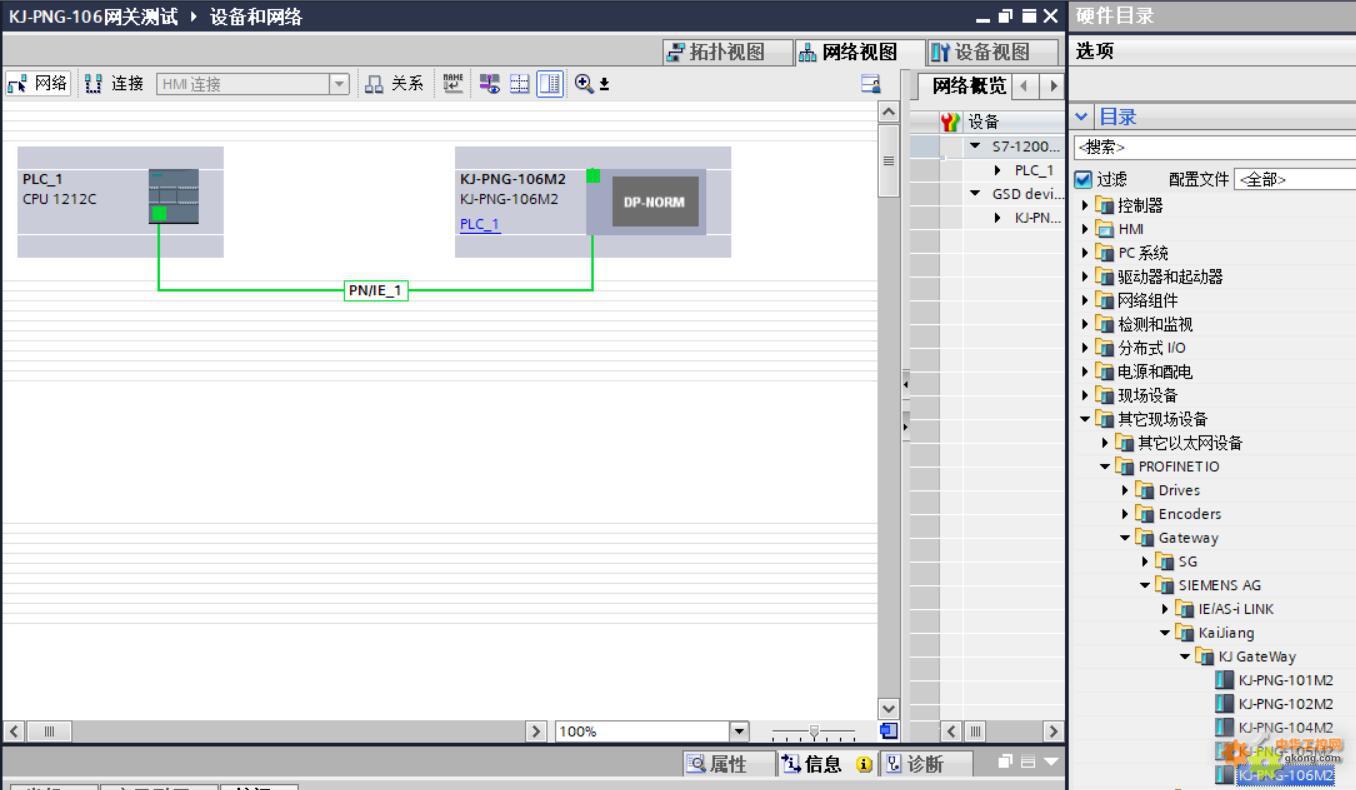Select the IE/AS-i LINK folder
Screen dimensions: 1356x790
[1236, 609]
